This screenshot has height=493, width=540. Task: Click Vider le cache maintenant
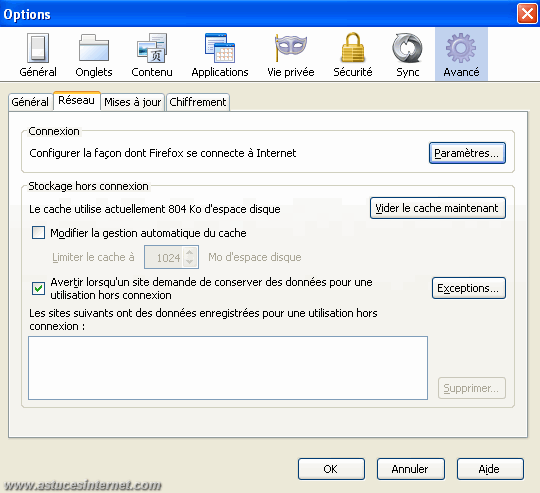click(x=437, y=208)
